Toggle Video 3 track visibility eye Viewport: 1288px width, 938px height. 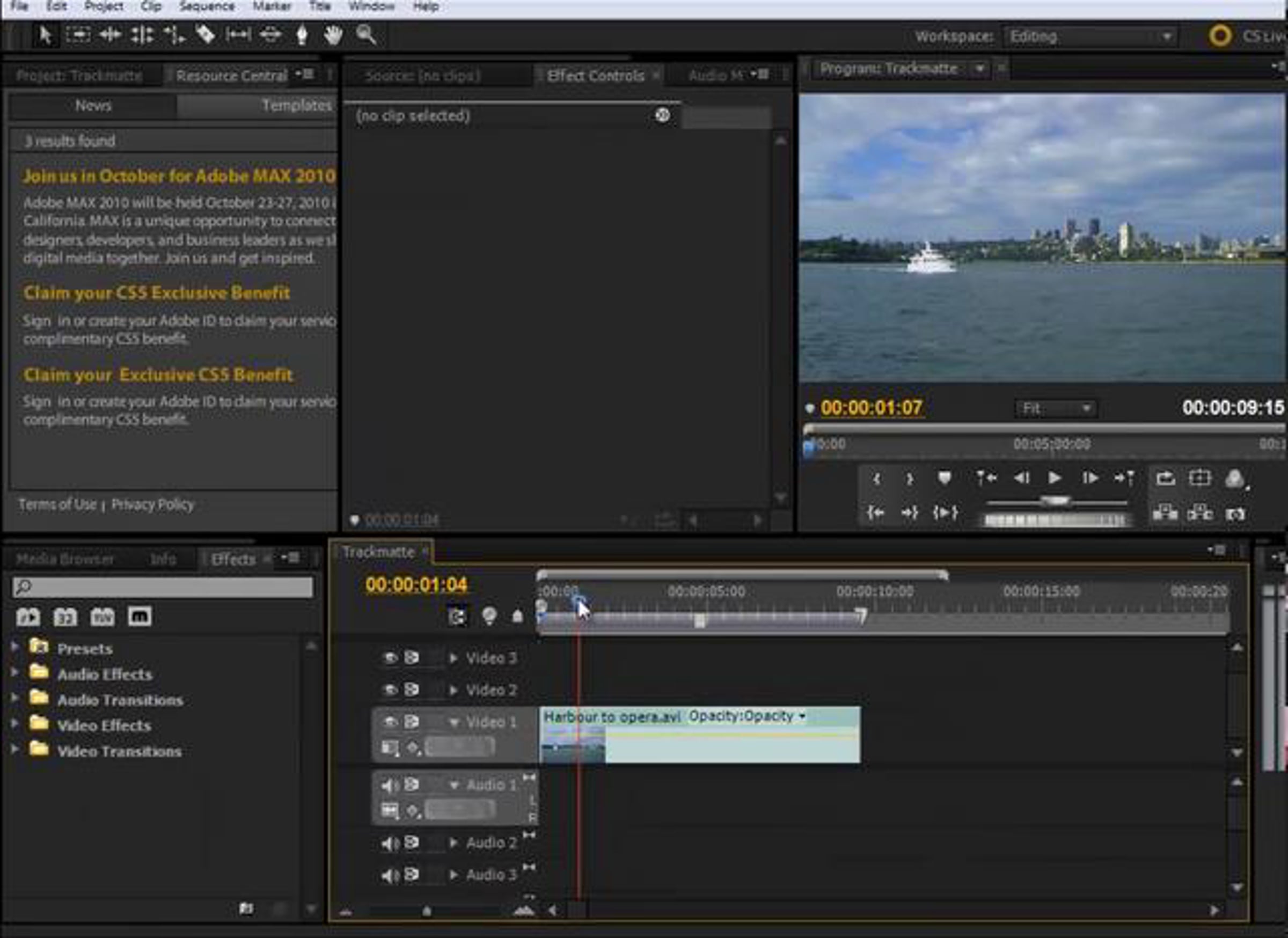pyautogui.click(x=390, y=657)
